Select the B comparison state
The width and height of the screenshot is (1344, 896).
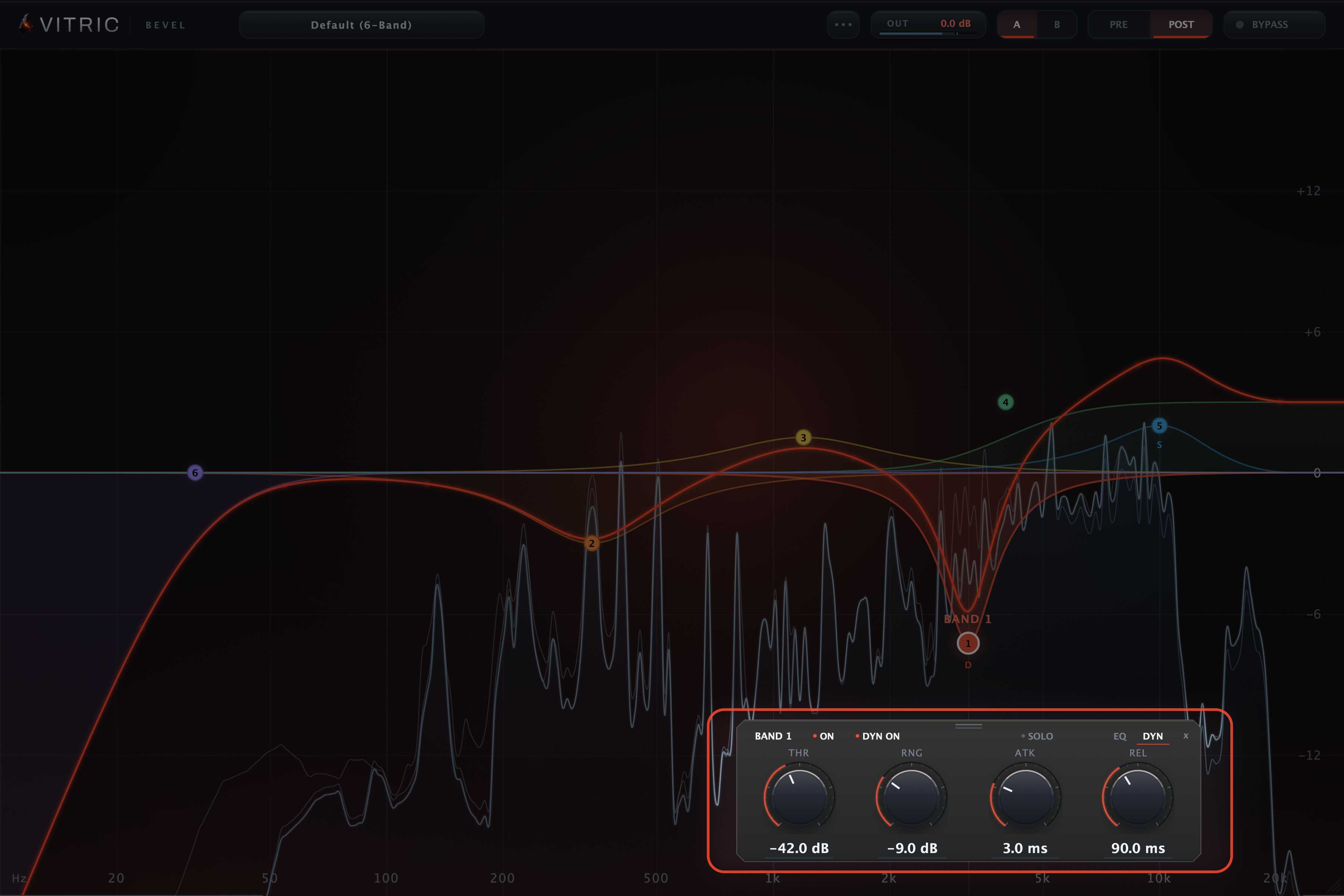click(x=1057, y=25)
